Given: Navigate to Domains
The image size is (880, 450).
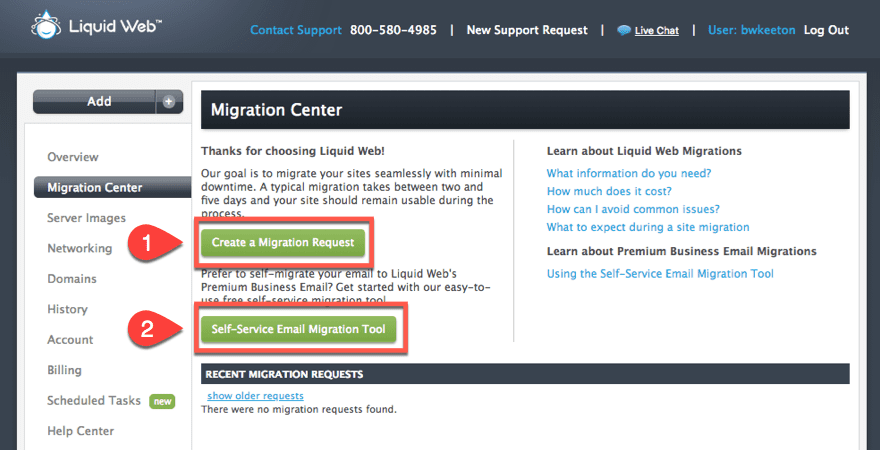Looking at the screenshot, I should 72,279.
